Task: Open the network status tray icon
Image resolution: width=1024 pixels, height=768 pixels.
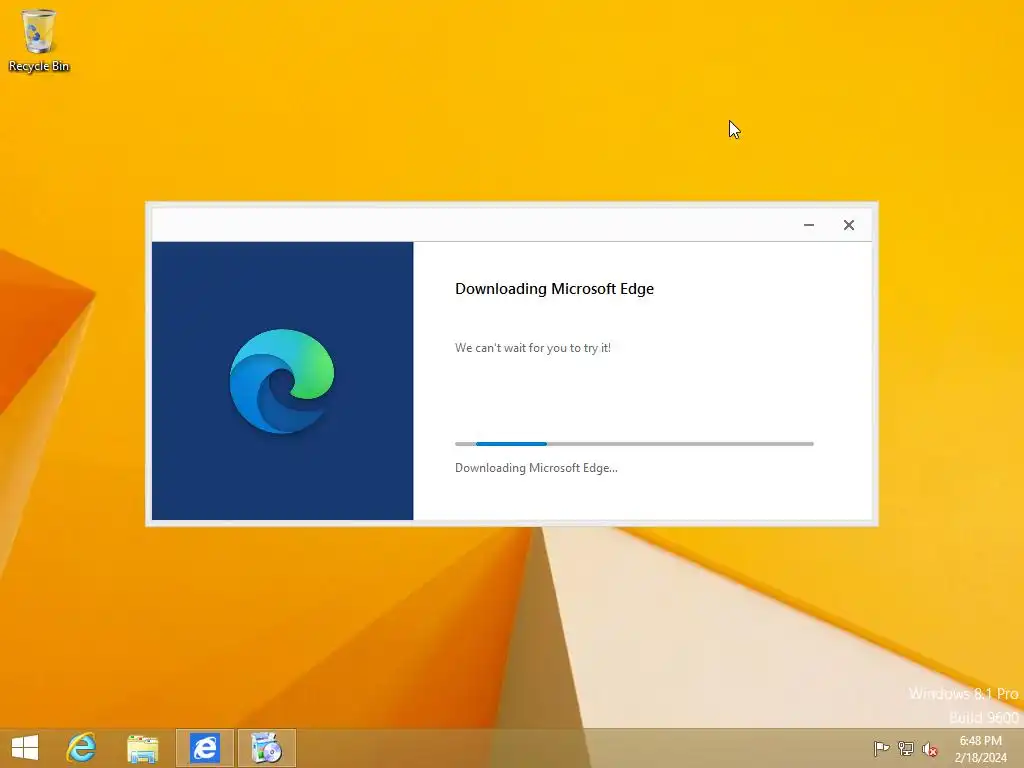Action: click(906, 748)
